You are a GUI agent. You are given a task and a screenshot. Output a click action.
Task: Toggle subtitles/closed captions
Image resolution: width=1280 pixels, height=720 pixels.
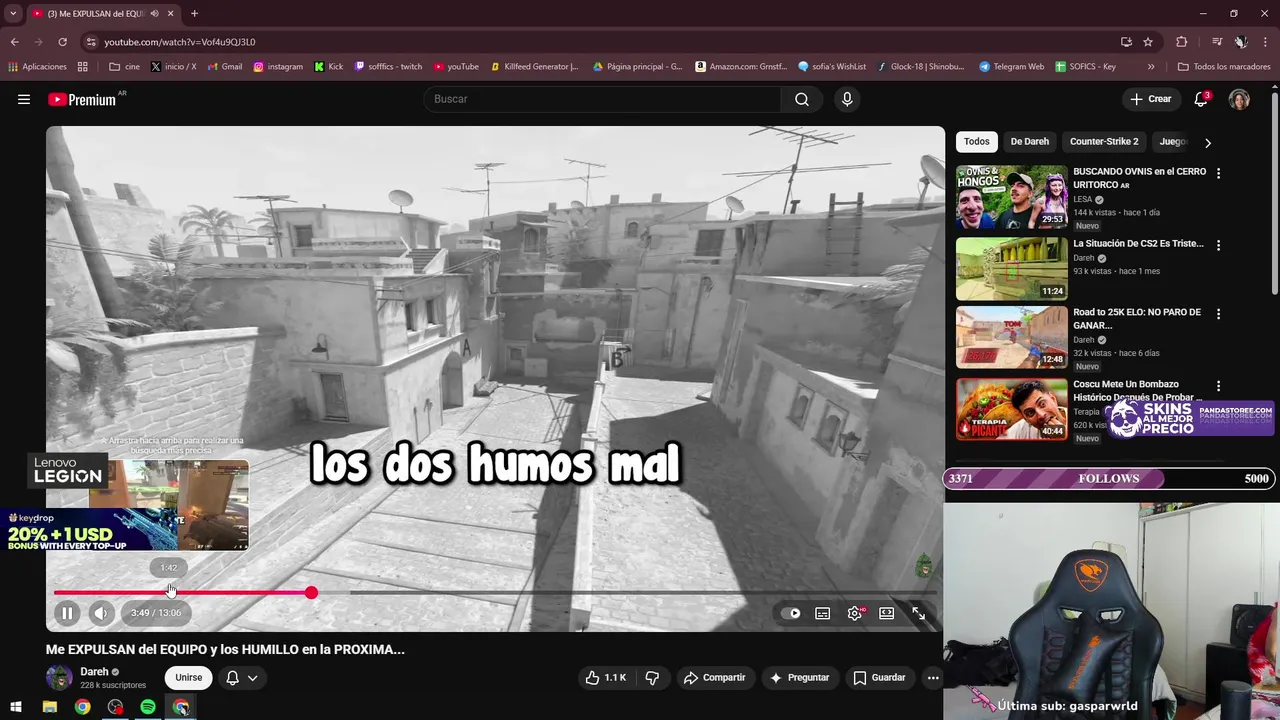coord(822,613)
